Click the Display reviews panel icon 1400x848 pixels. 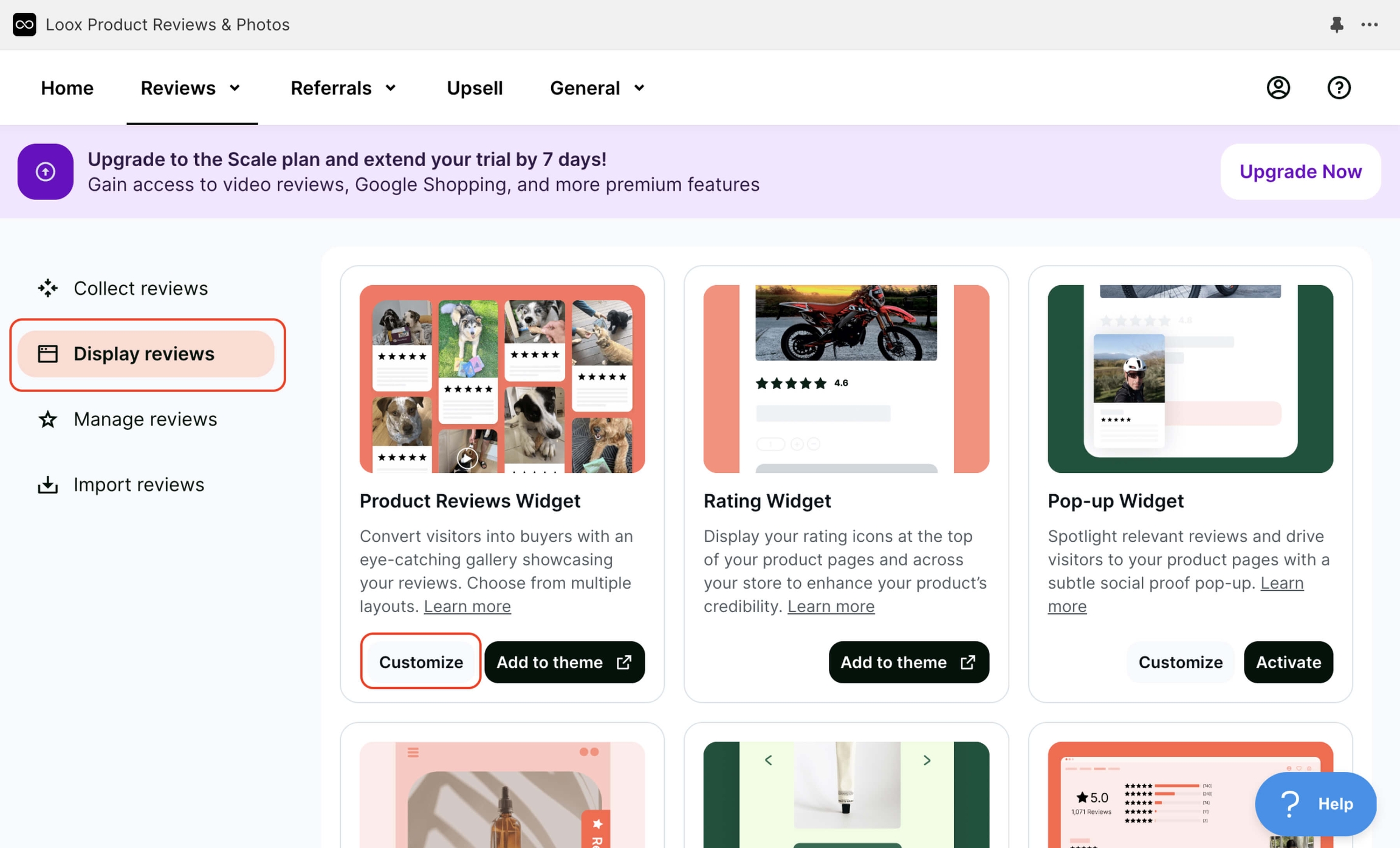point(48,353)
